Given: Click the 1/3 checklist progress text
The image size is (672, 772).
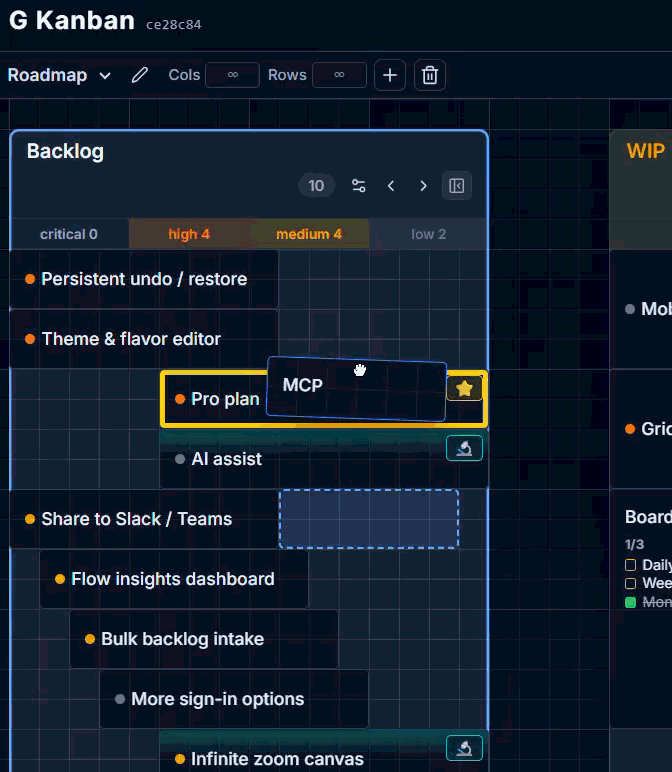Looking at the screenshot, I should 634,544.
